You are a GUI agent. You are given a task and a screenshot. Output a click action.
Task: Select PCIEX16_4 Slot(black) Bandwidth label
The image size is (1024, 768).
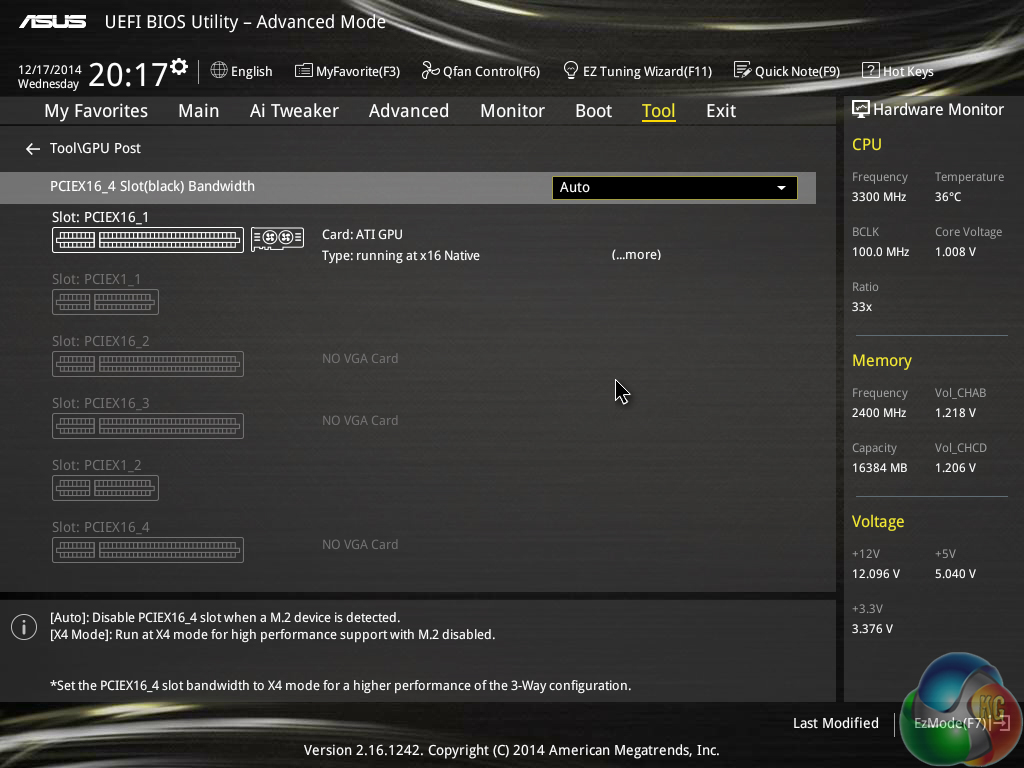click(x=152, y=186)
